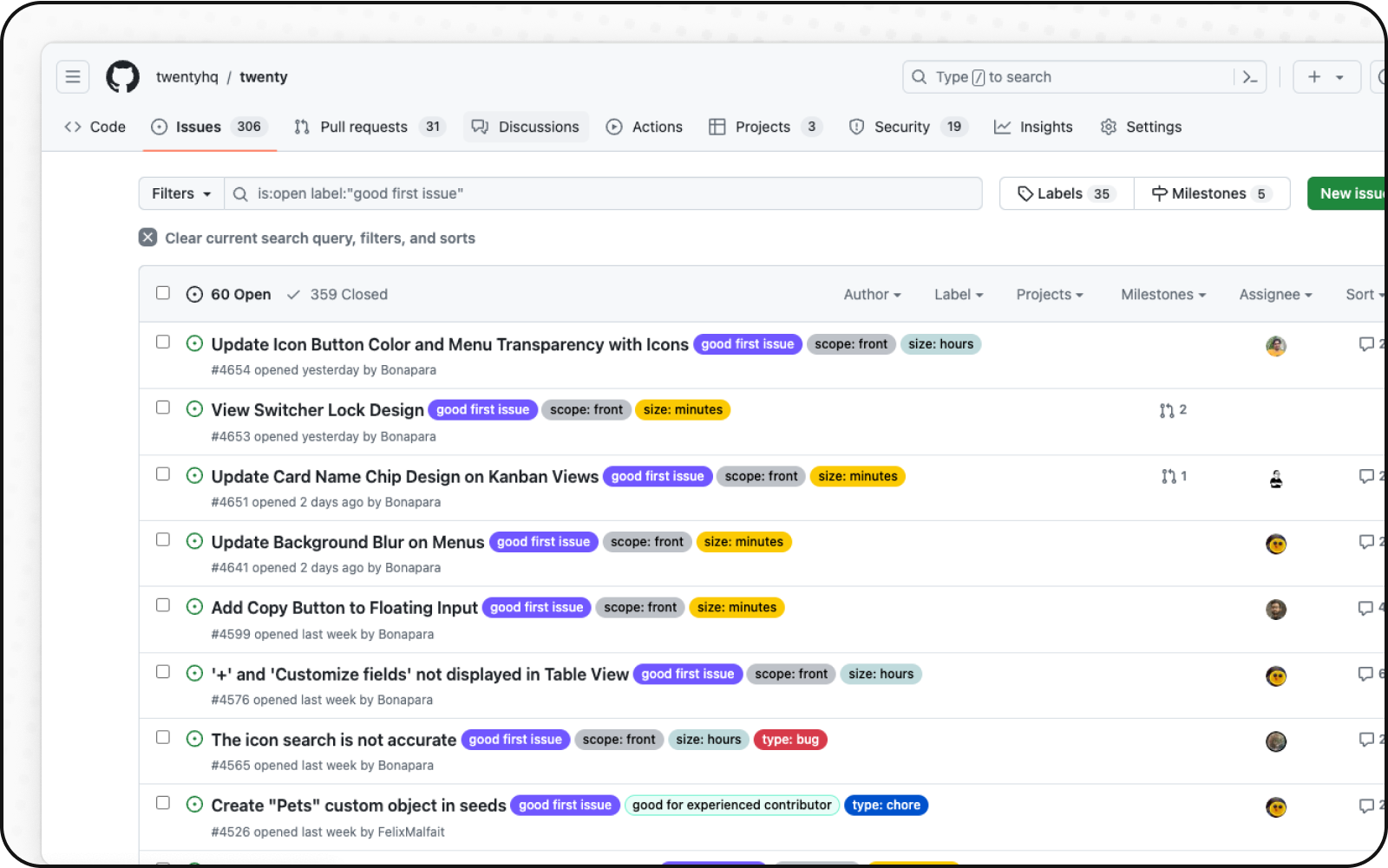The height and width of the screenshot is (868, 1388).
Task: Select checkbox for View Switcher Lock Design issue
Action: [x=163, y=408]
